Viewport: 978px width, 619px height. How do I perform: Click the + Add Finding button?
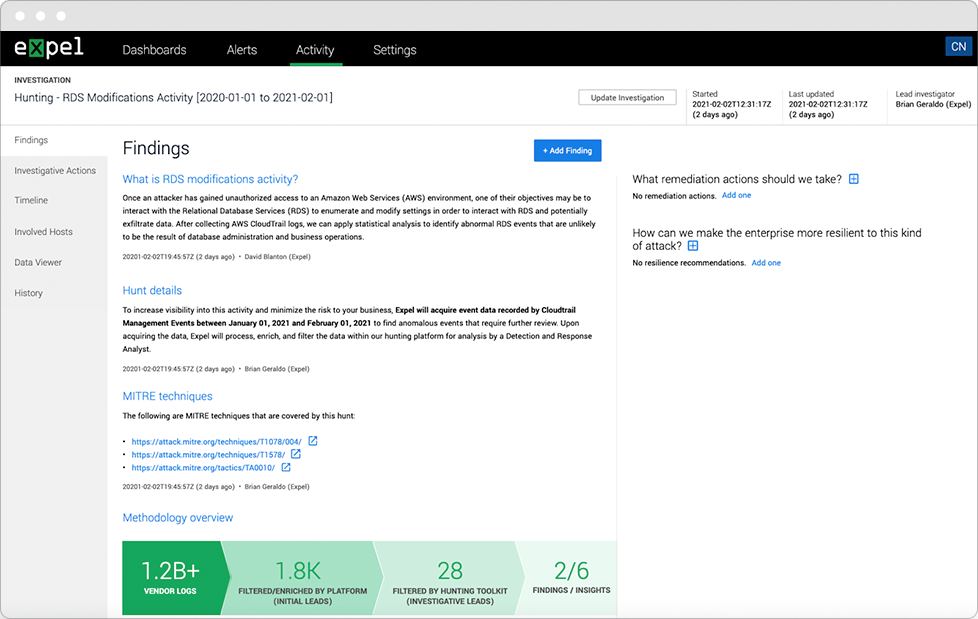[568, 150]
